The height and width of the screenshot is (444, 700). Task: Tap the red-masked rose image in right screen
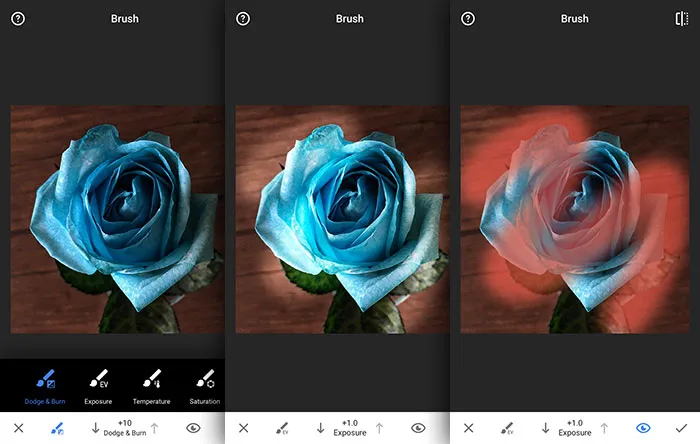[x=575, y=220]
